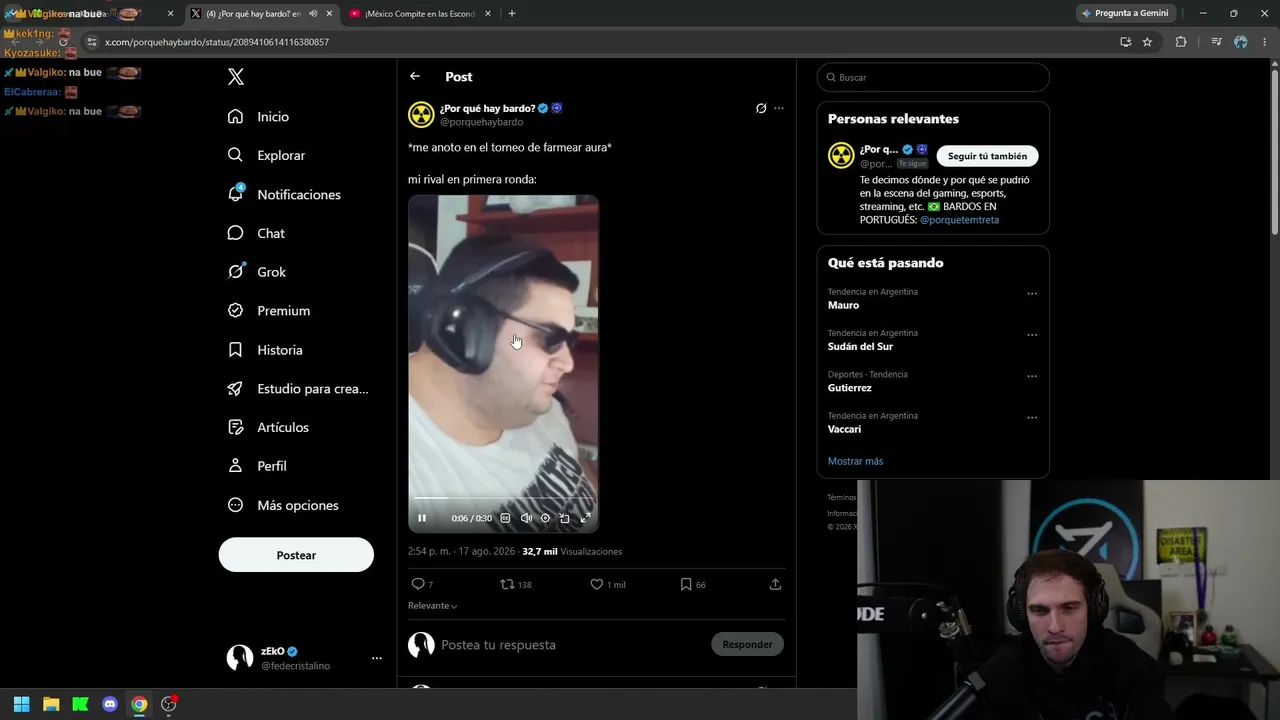1280x720 pixels.
Task: Open Explorar in the sidebar
Action: [267, 155]
